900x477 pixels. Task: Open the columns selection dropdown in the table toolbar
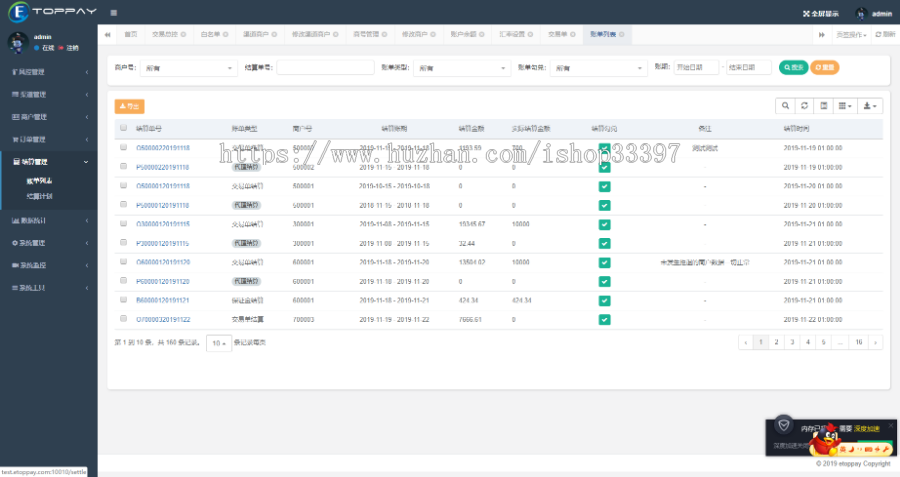[845, 105]
